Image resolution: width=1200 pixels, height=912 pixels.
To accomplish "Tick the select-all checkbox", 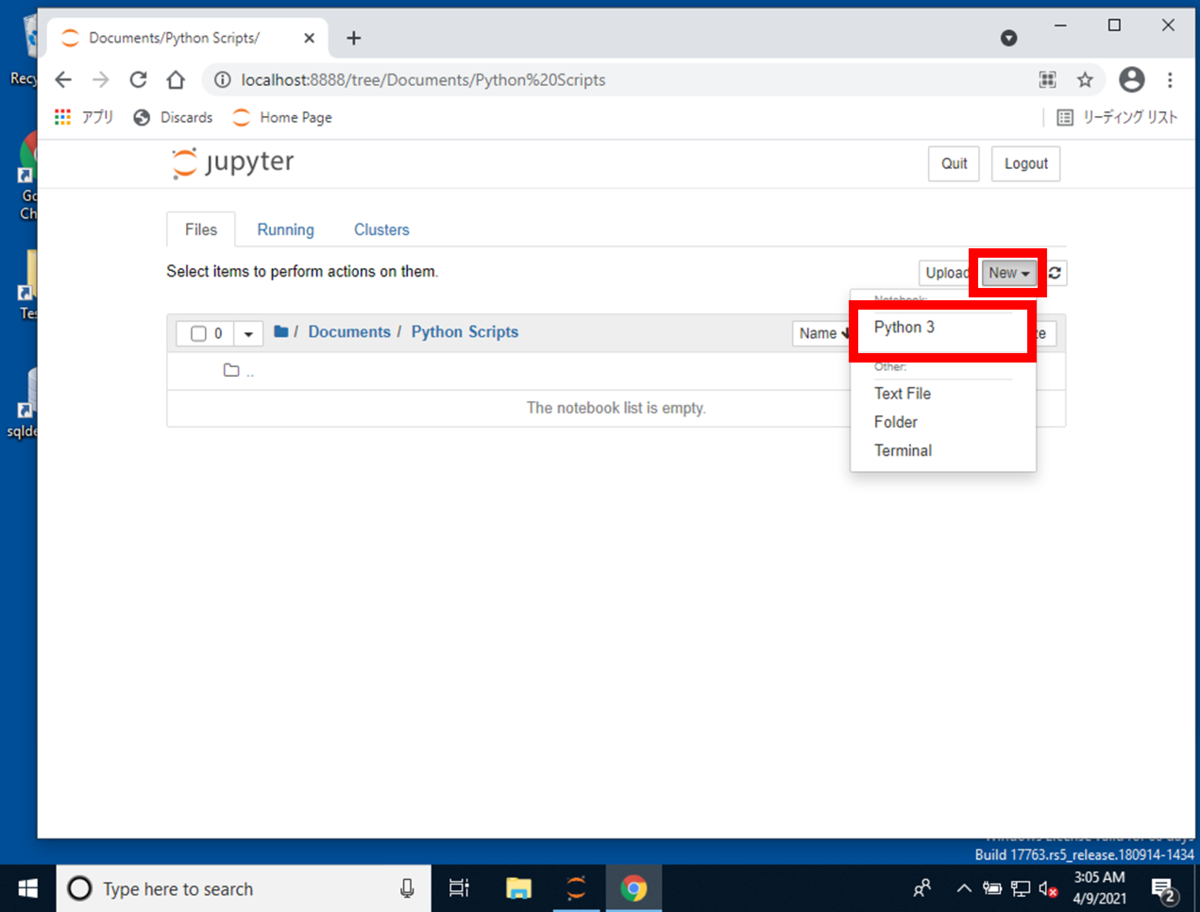I will click(x=198, y=333).
